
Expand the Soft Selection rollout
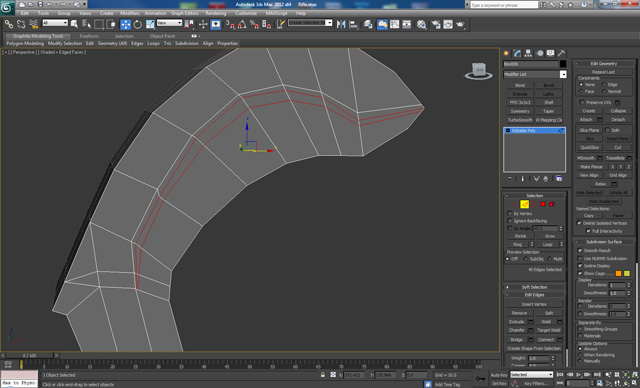click(x=534, y=287)
